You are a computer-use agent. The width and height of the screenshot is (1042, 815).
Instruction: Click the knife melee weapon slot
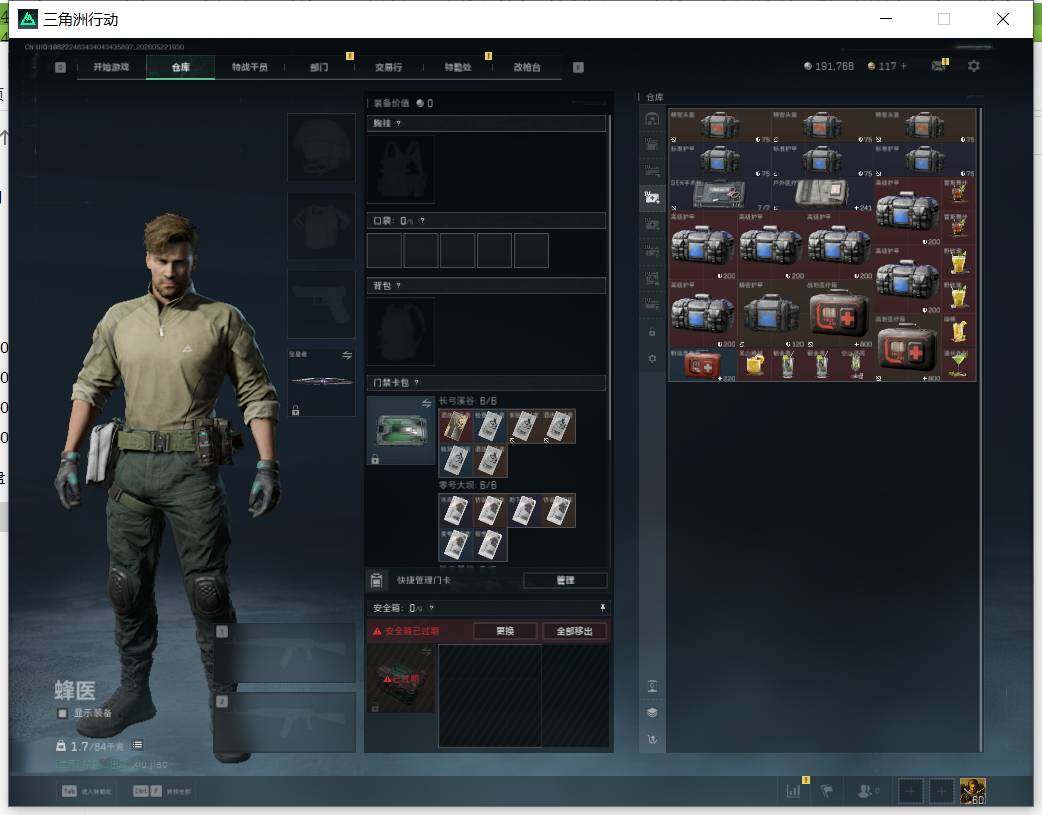click(x=321, y=382)
